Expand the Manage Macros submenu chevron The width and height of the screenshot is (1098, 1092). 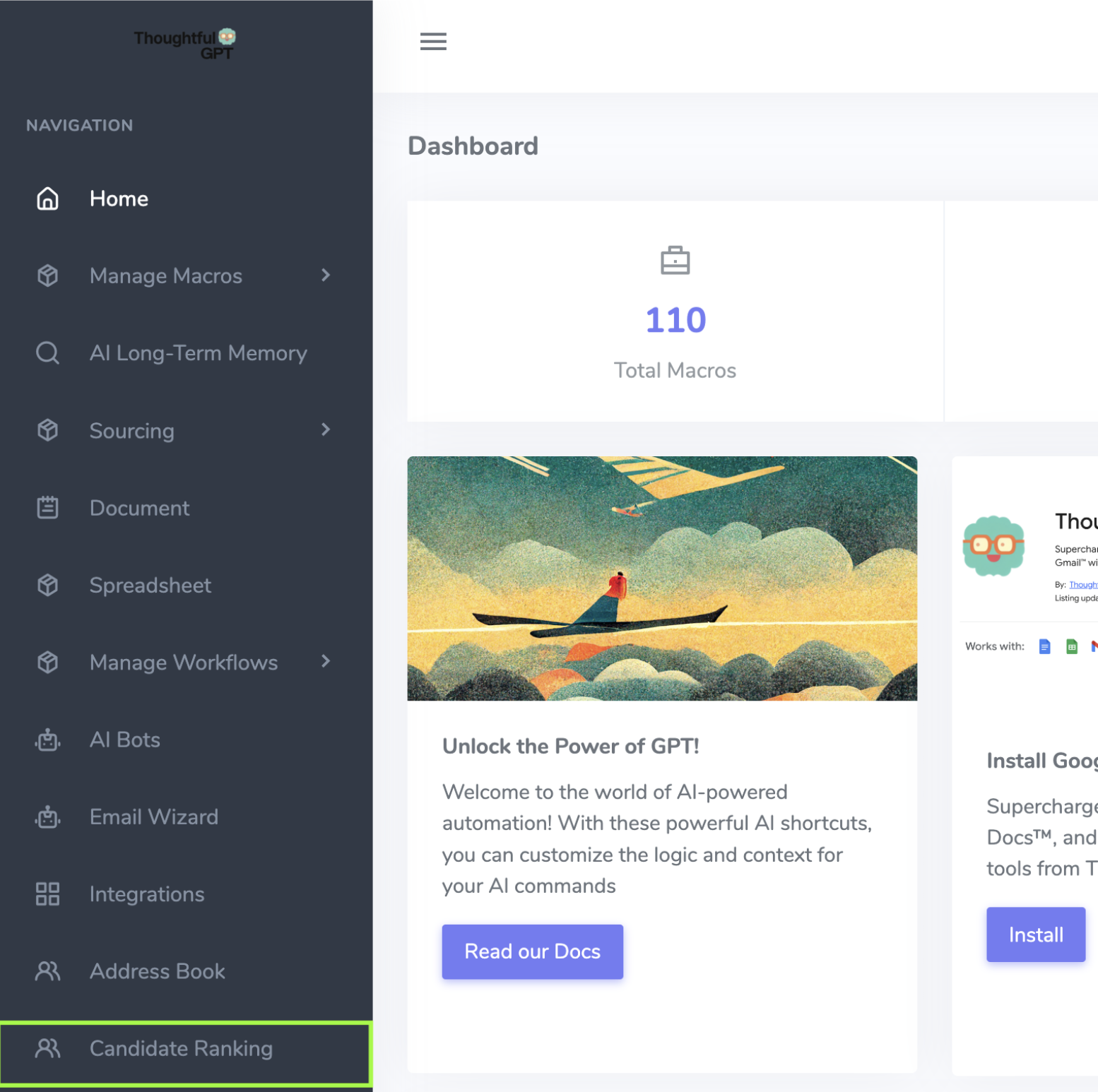(326, 275)
